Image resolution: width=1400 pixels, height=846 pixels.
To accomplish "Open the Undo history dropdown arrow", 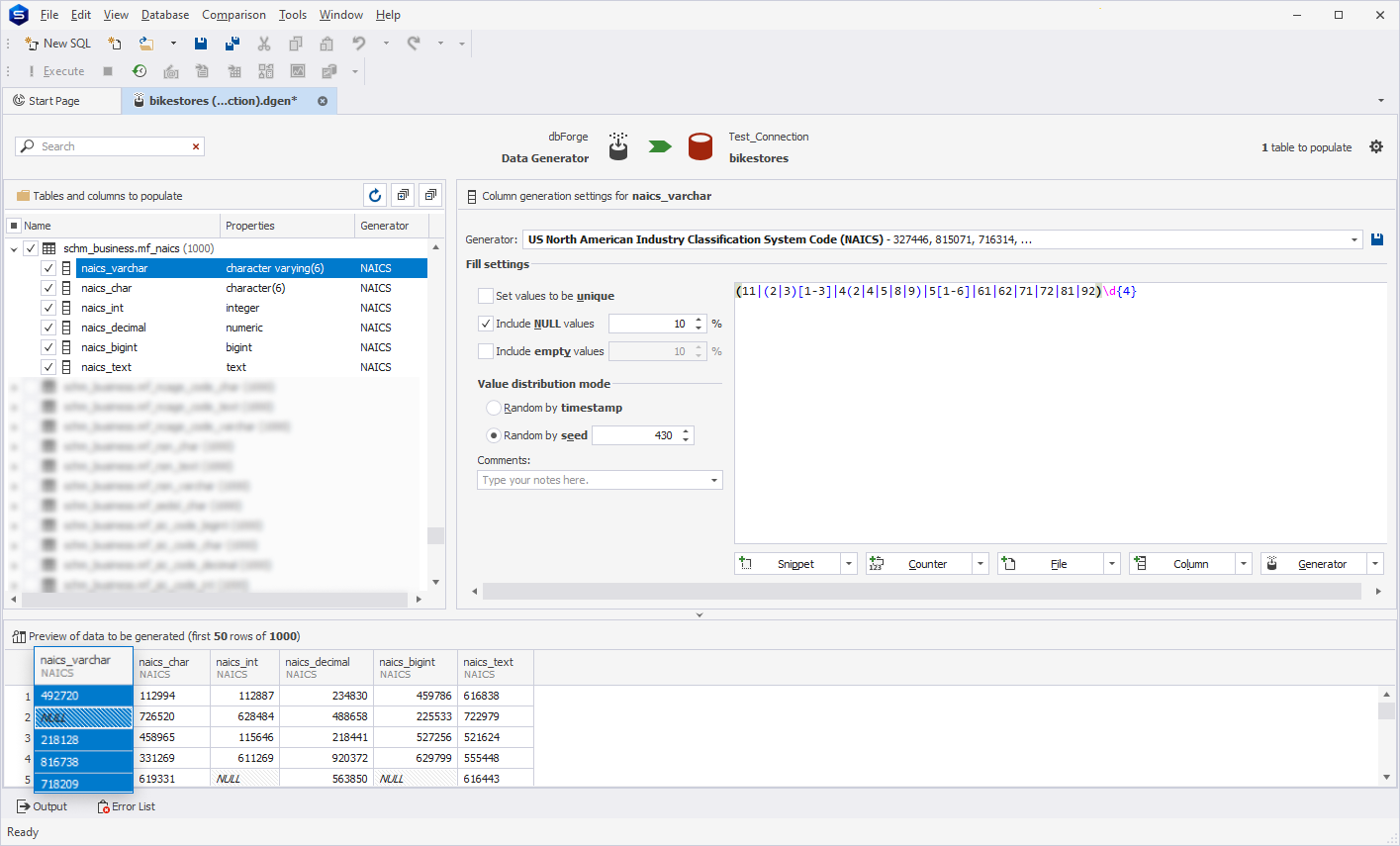I will pos(386,44).
